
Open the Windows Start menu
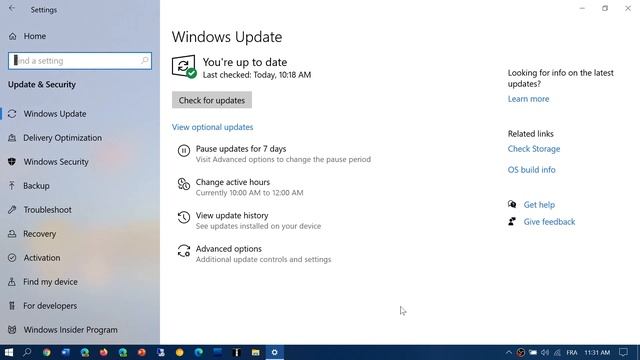pyautogui.click(x=9, y=352)
